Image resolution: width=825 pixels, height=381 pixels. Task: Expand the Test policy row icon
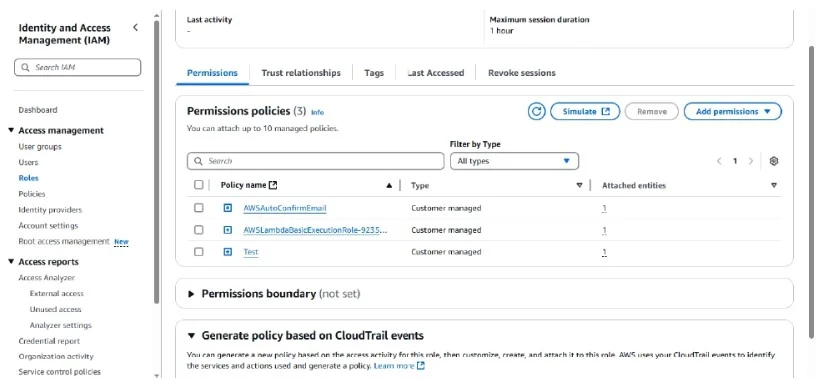click(227, 252)
